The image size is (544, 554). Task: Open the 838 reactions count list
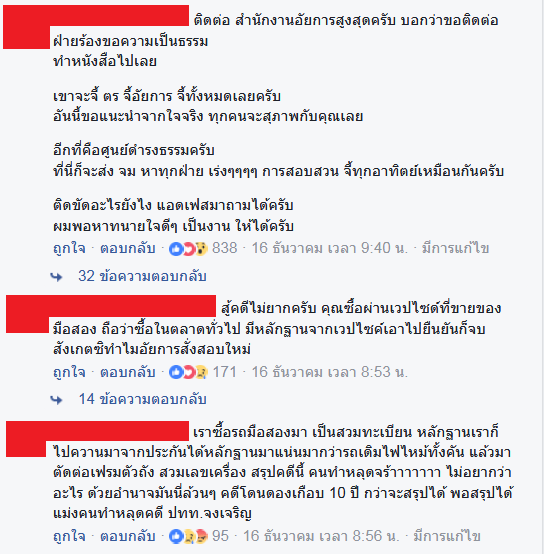coord(224,248)
